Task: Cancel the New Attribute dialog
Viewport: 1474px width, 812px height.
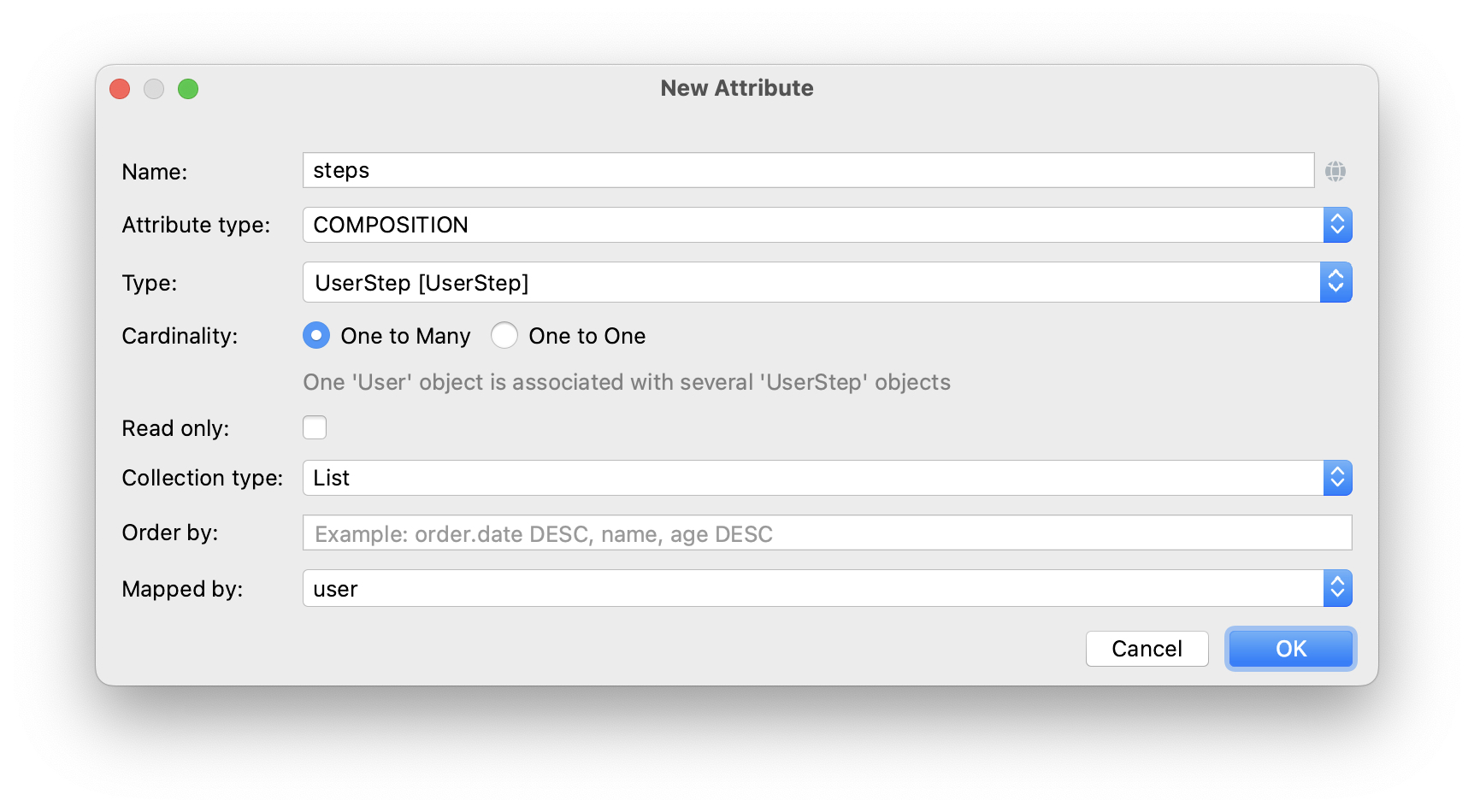Action: point(1147,649)
